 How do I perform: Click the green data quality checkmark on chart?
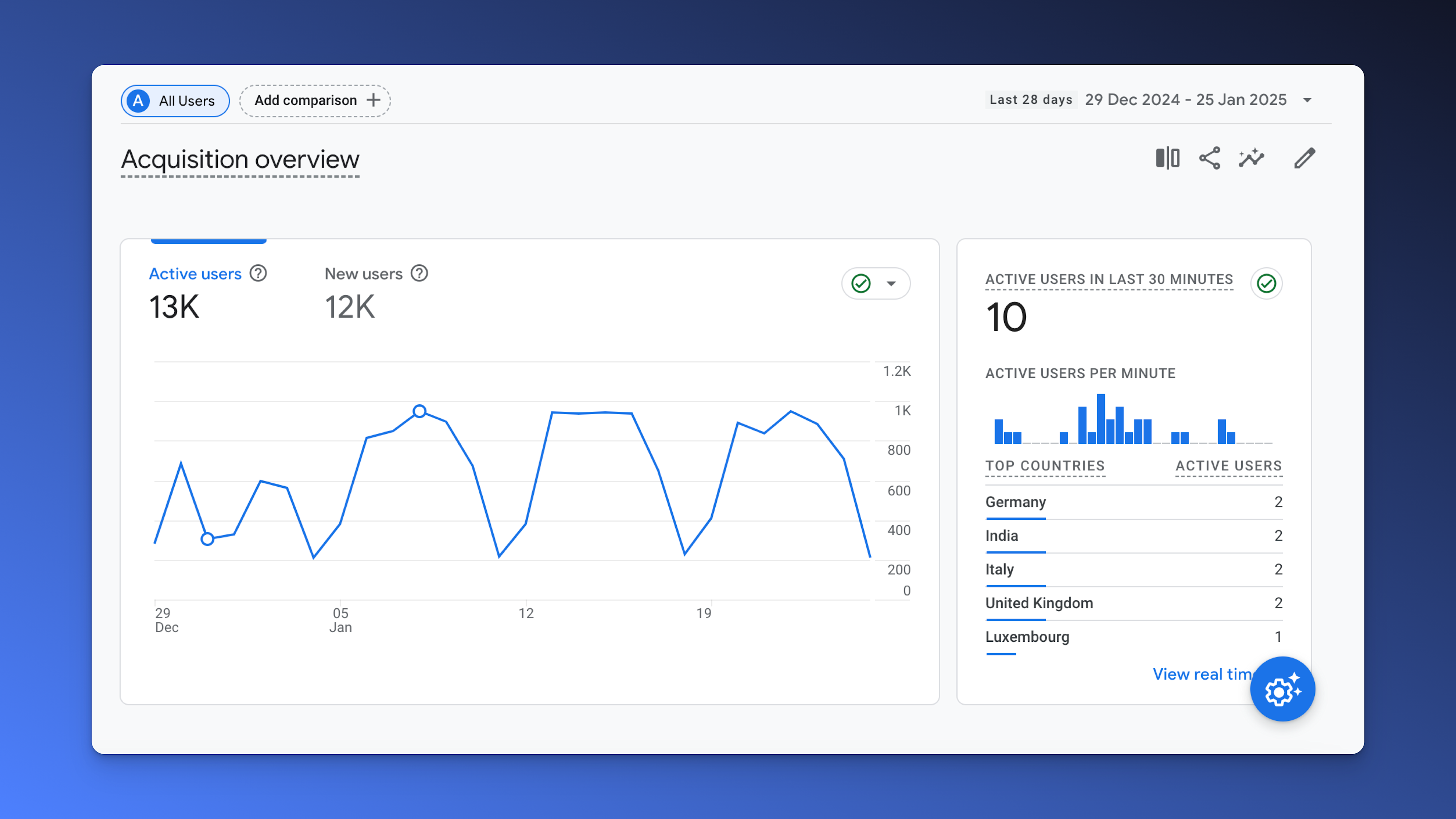tap(861, 283)
